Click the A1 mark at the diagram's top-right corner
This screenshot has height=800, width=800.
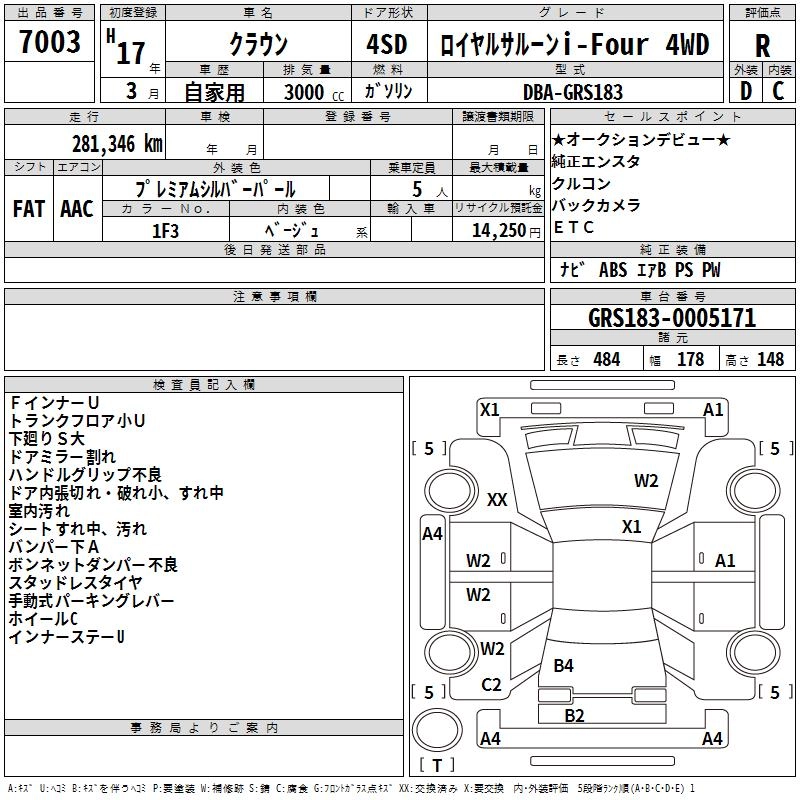pyautogui.click(x=713, y=410)
